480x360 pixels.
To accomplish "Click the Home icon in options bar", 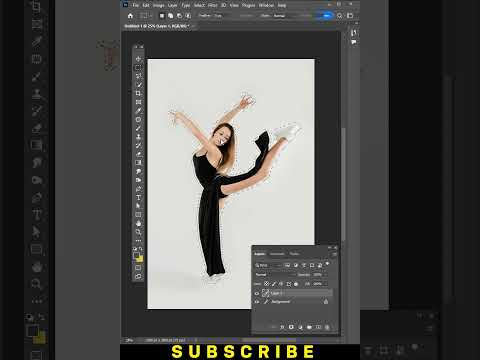I will (x=130, y=16).
